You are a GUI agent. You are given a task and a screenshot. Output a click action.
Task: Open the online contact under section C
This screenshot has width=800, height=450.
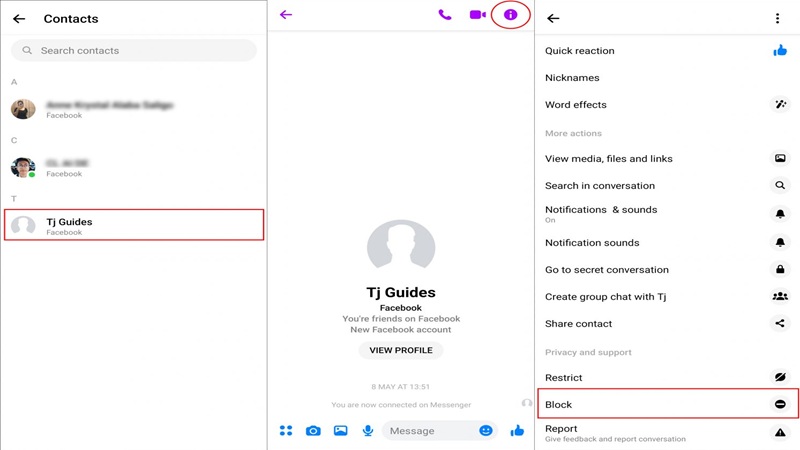(x=134, y=167)
